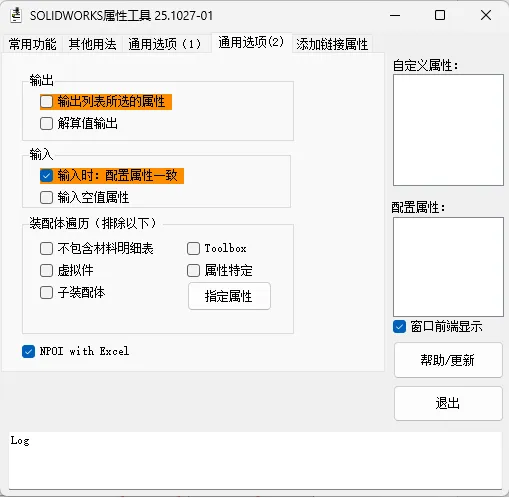Click inside the 自定义属性 list box
Image resolution: width=509 pixels, height=498 pixels.
coord(448,130)
